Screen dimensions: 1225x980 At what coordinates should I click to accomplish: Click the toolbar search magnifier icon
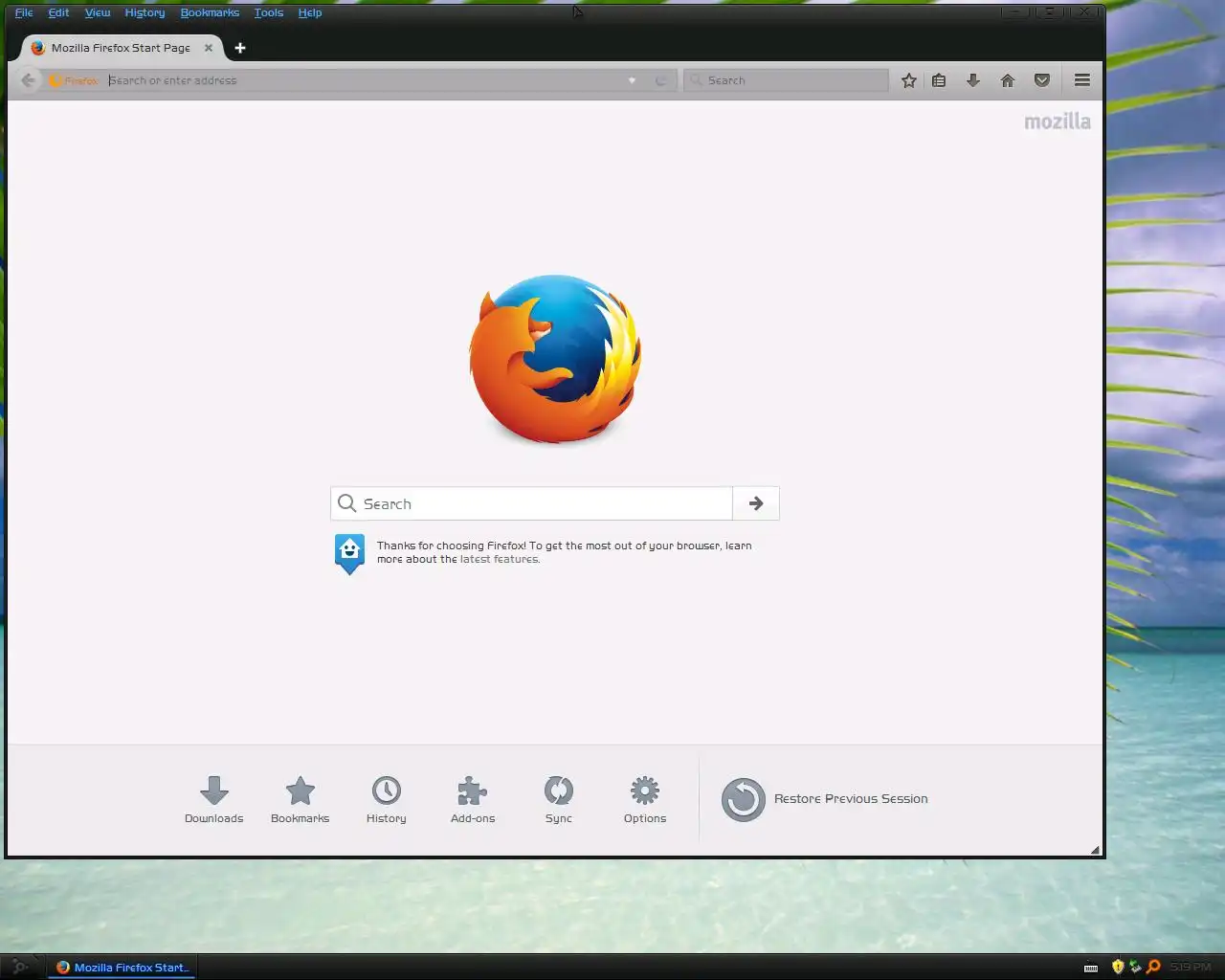click(696, 80)
